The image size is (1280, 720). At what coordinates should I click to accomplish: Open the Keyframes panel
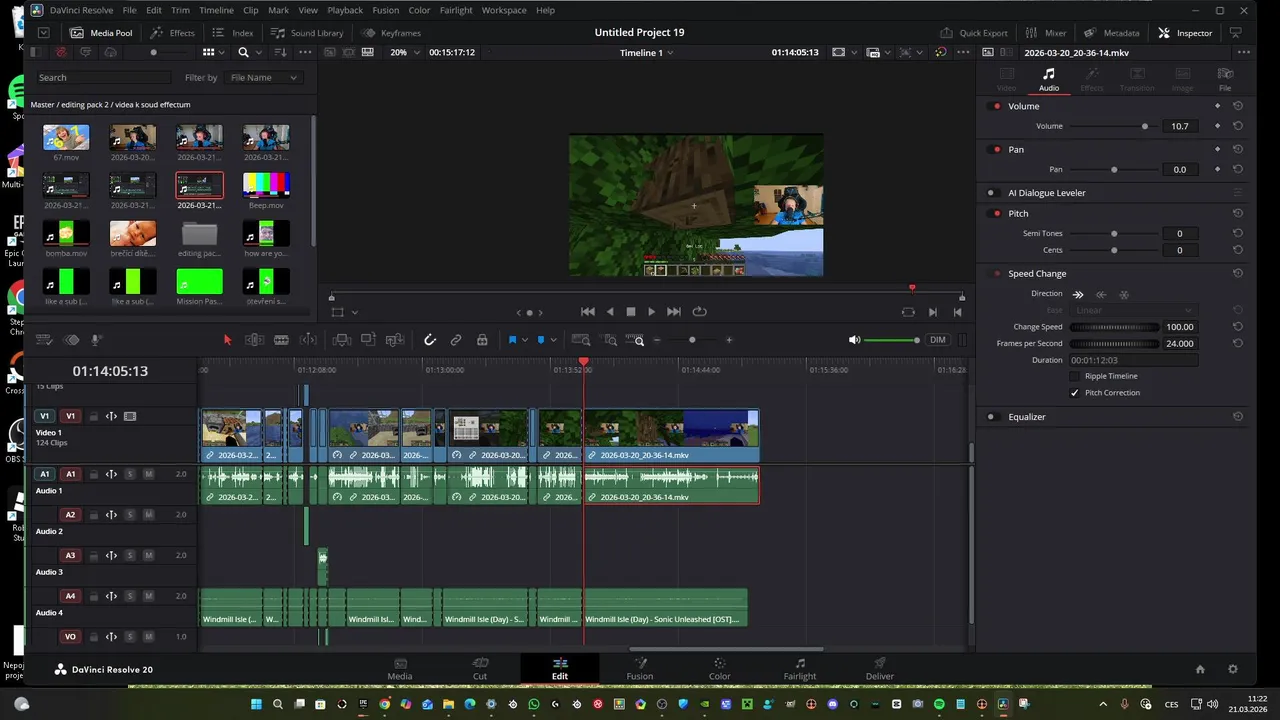click(x=391, y=33)
